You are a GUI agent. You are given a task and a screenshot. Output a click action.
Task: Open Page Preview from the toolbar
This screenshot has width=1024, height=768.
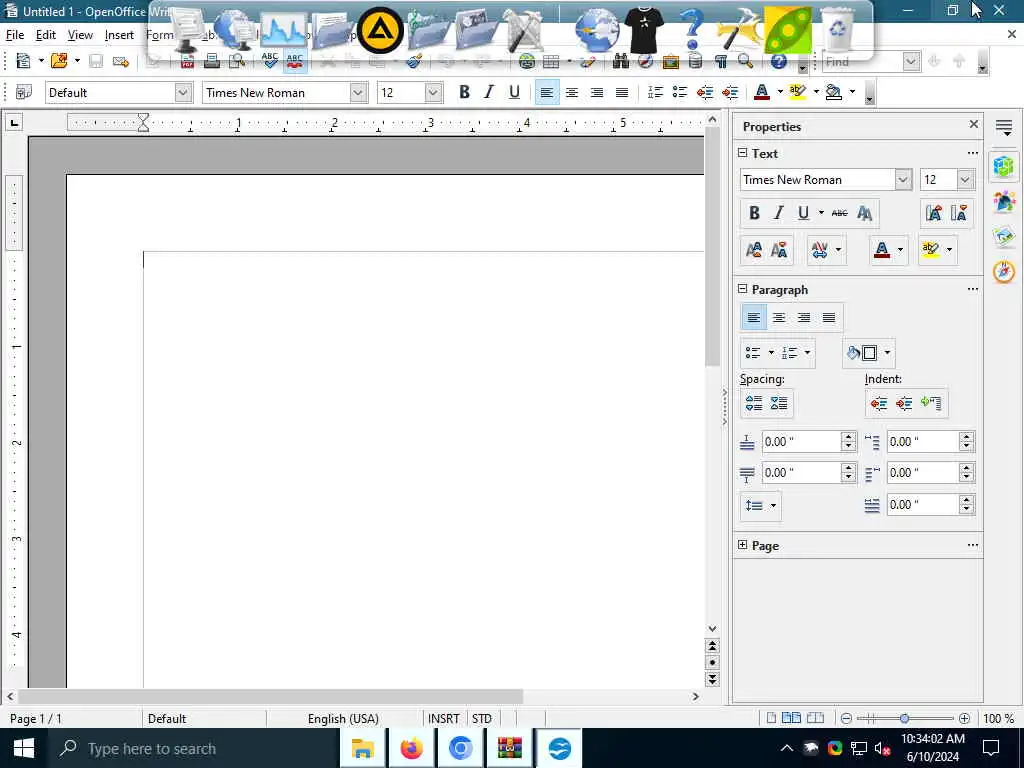(237, 61)
